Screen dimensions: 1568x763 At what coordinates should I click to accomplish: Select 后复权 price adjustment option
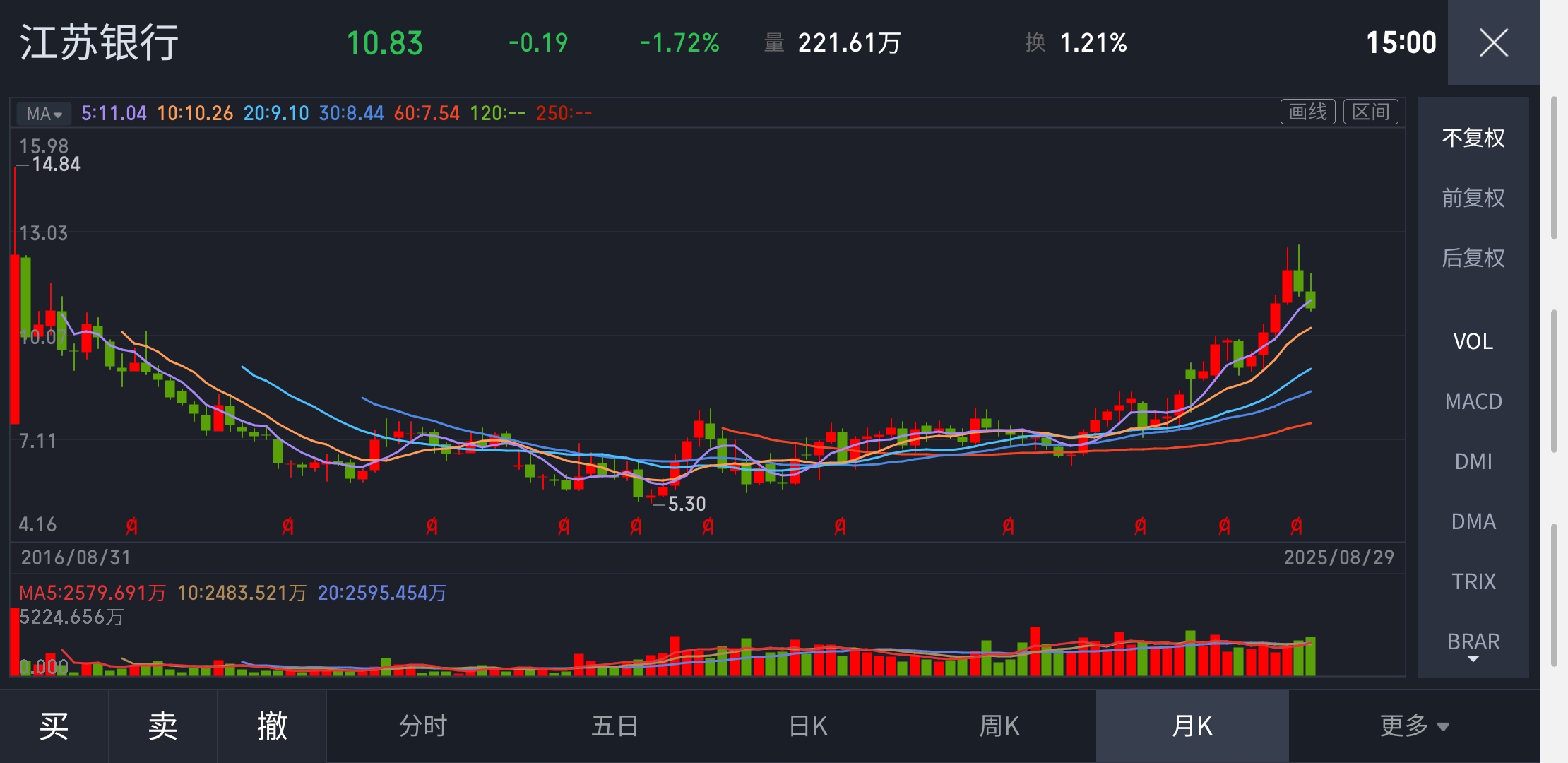[x=1473, y=258]
